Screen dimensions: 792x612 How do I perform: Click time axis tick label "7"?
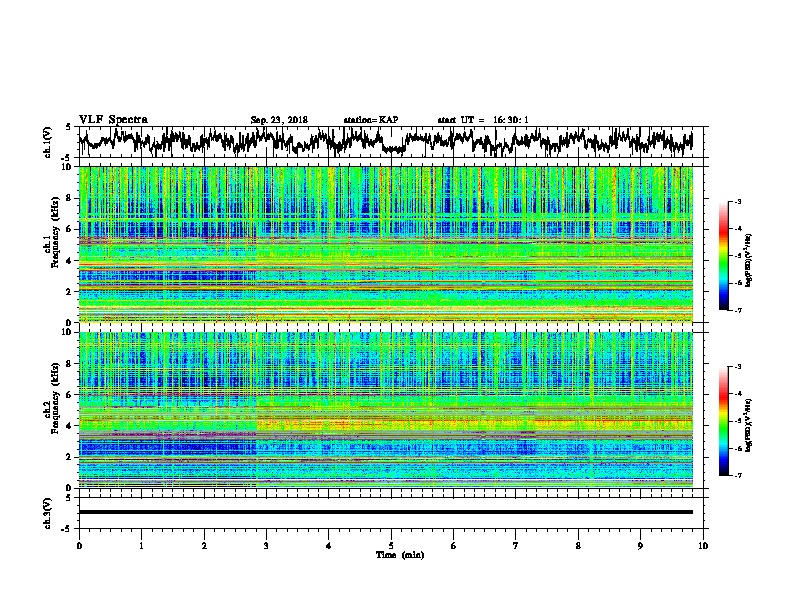516,546
